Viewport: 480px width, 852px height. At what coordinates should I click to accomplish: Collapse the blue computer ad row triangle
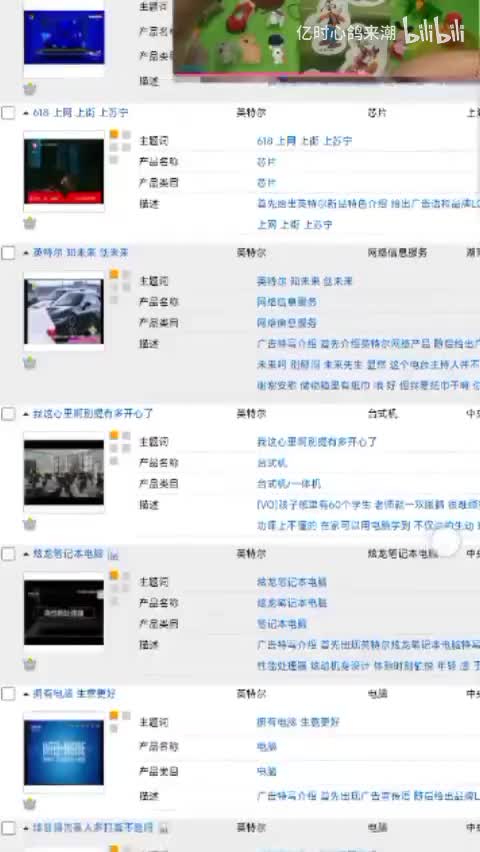26,694
